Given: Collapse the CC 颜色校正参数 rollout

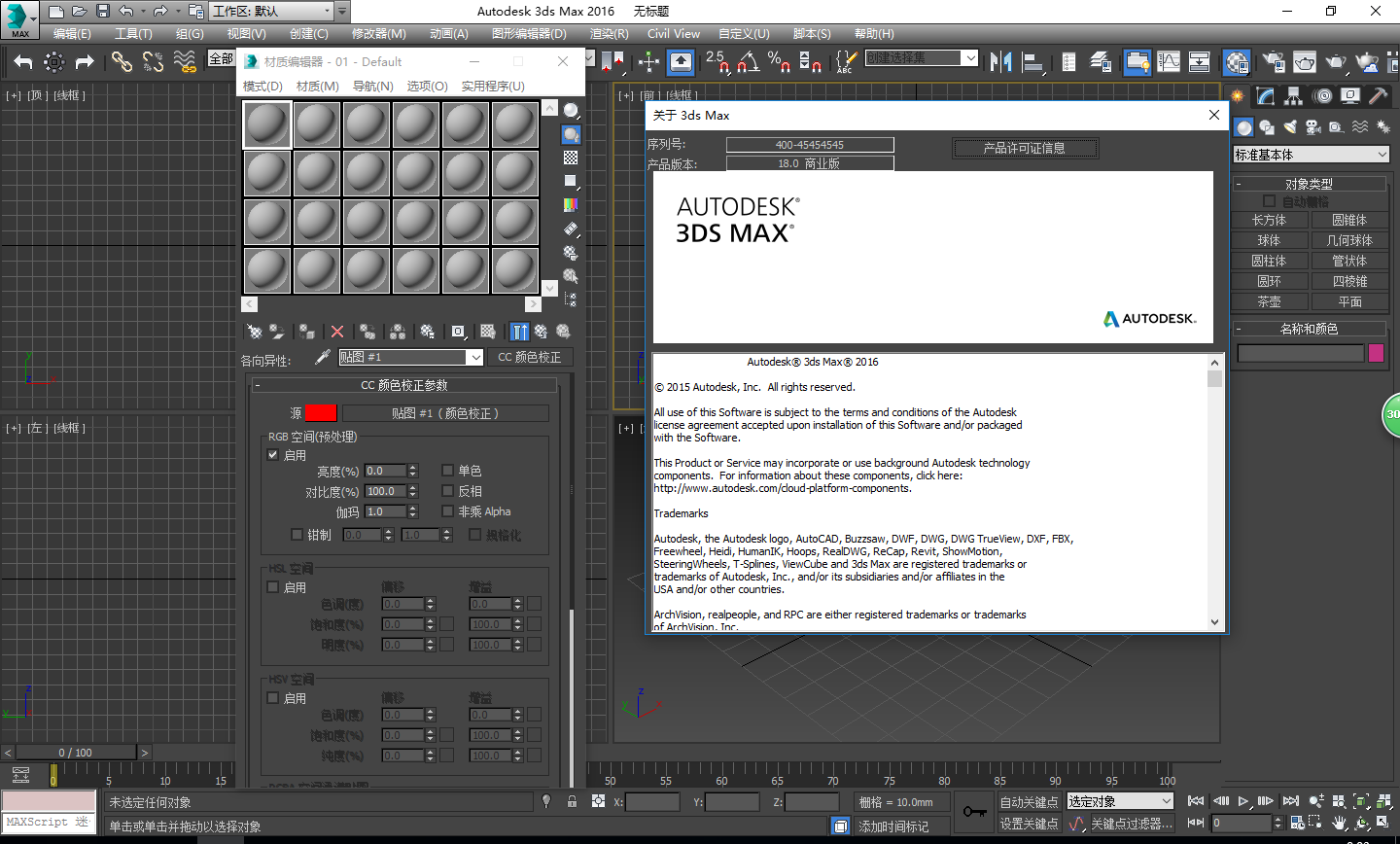Looking at the screenshot, I should [x=404, y=385].
